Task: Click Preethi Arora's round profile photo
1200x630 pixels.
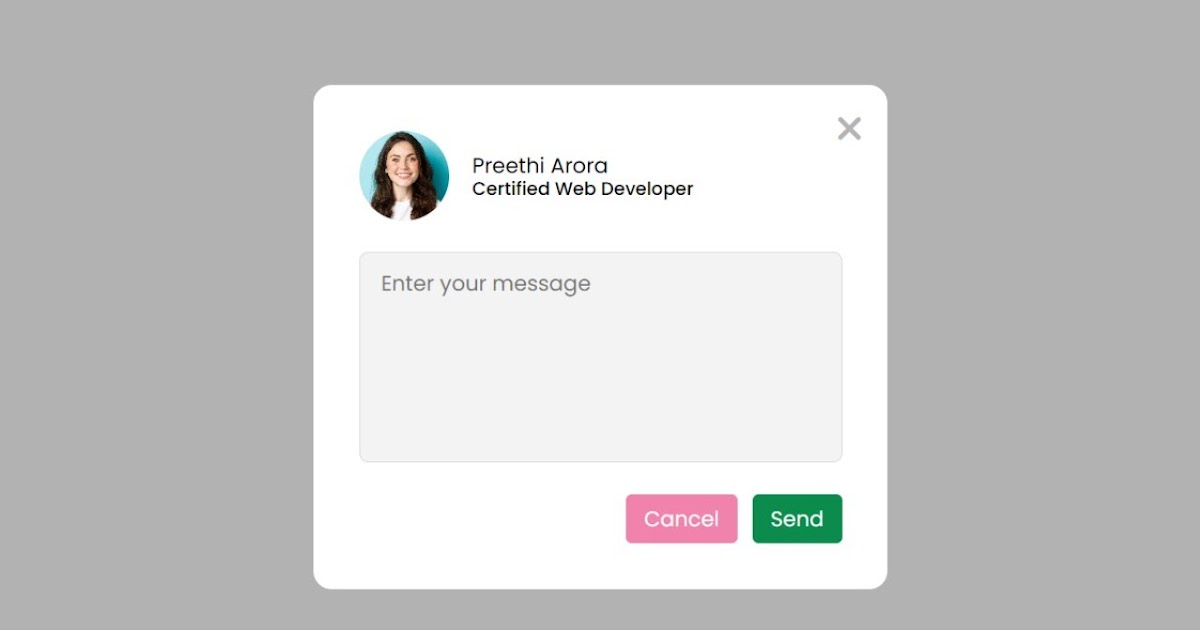Action: pos(404,176)
